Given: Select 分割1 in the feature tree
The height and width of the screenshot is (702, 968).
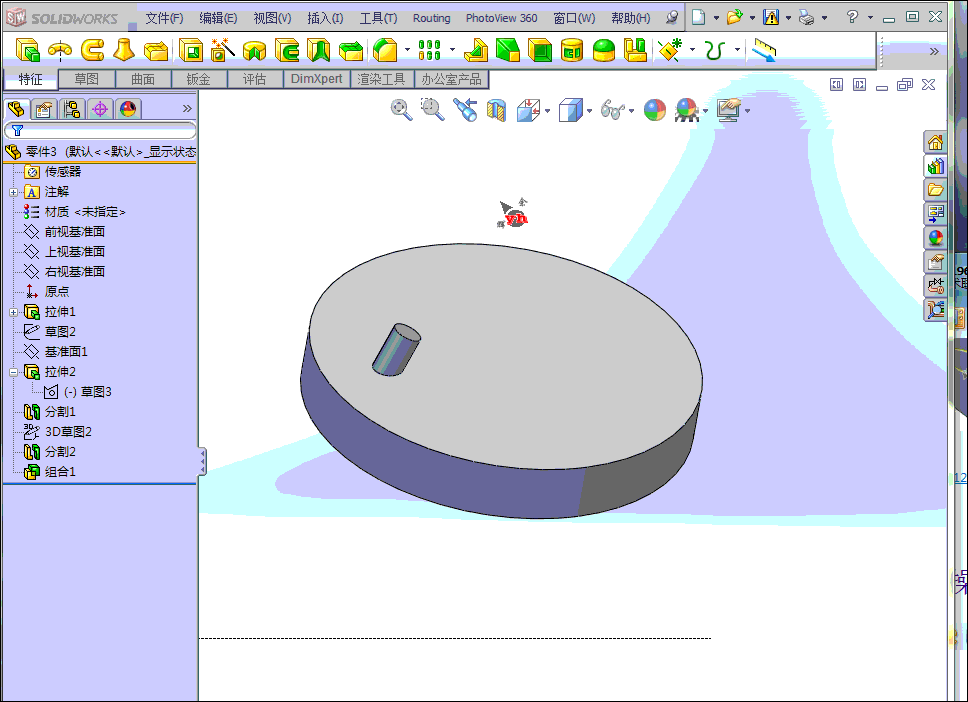Looking at the screenshot, I should [60, 411].
